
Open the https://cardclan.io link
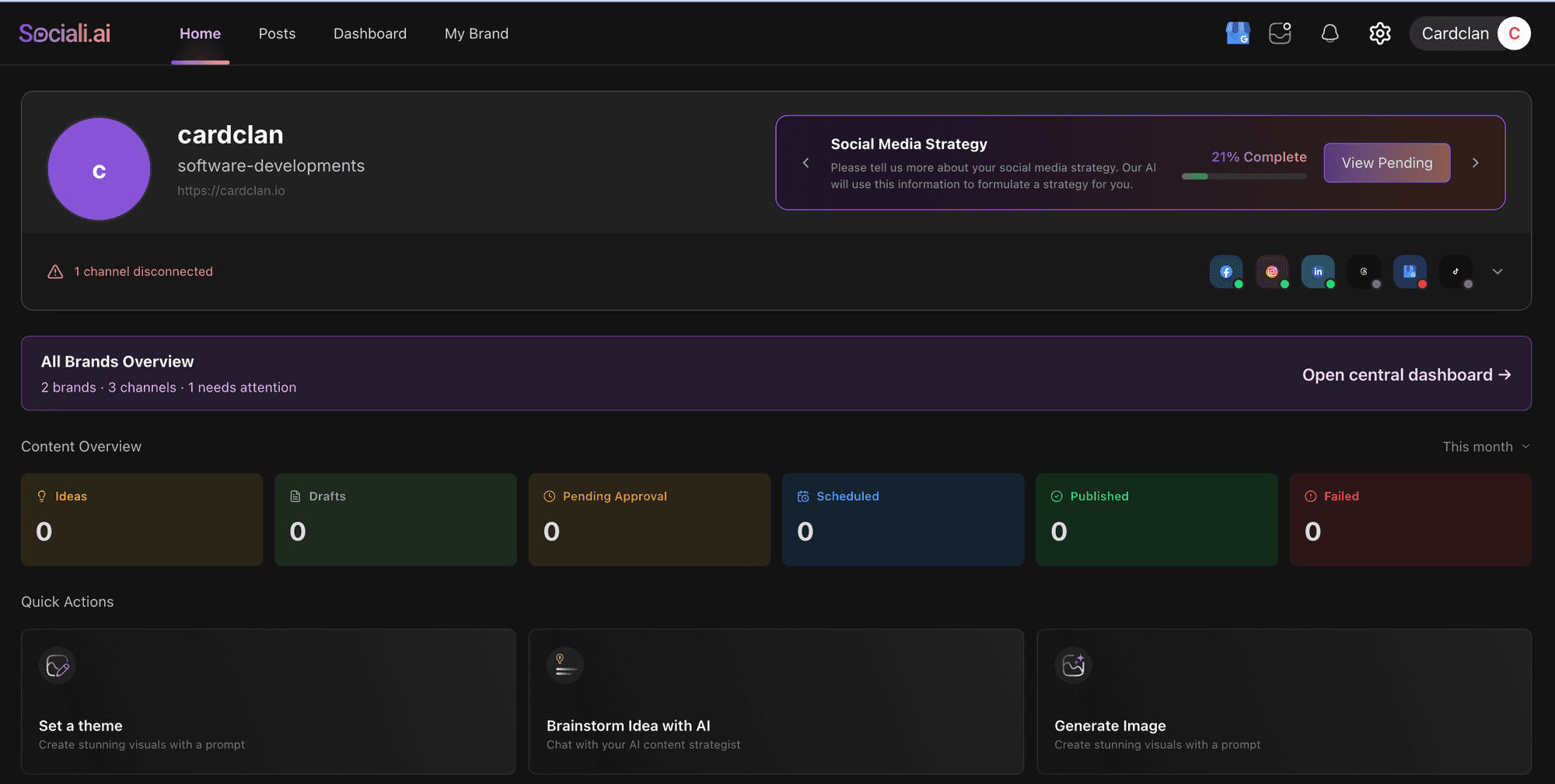click(x=231, y=190)
